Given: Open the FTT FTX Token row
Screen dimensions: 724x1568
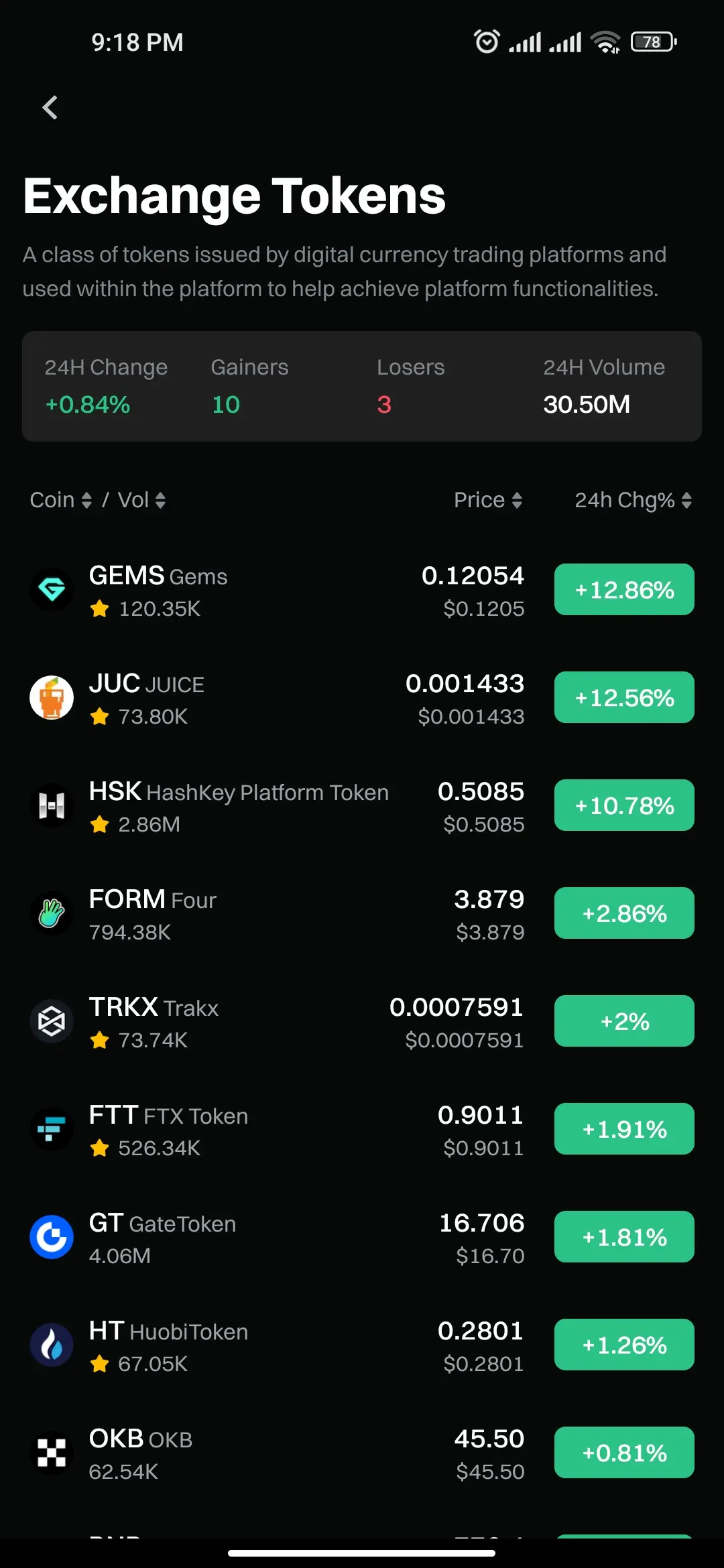Looking at the screenshot, I should pos(362,1129).
